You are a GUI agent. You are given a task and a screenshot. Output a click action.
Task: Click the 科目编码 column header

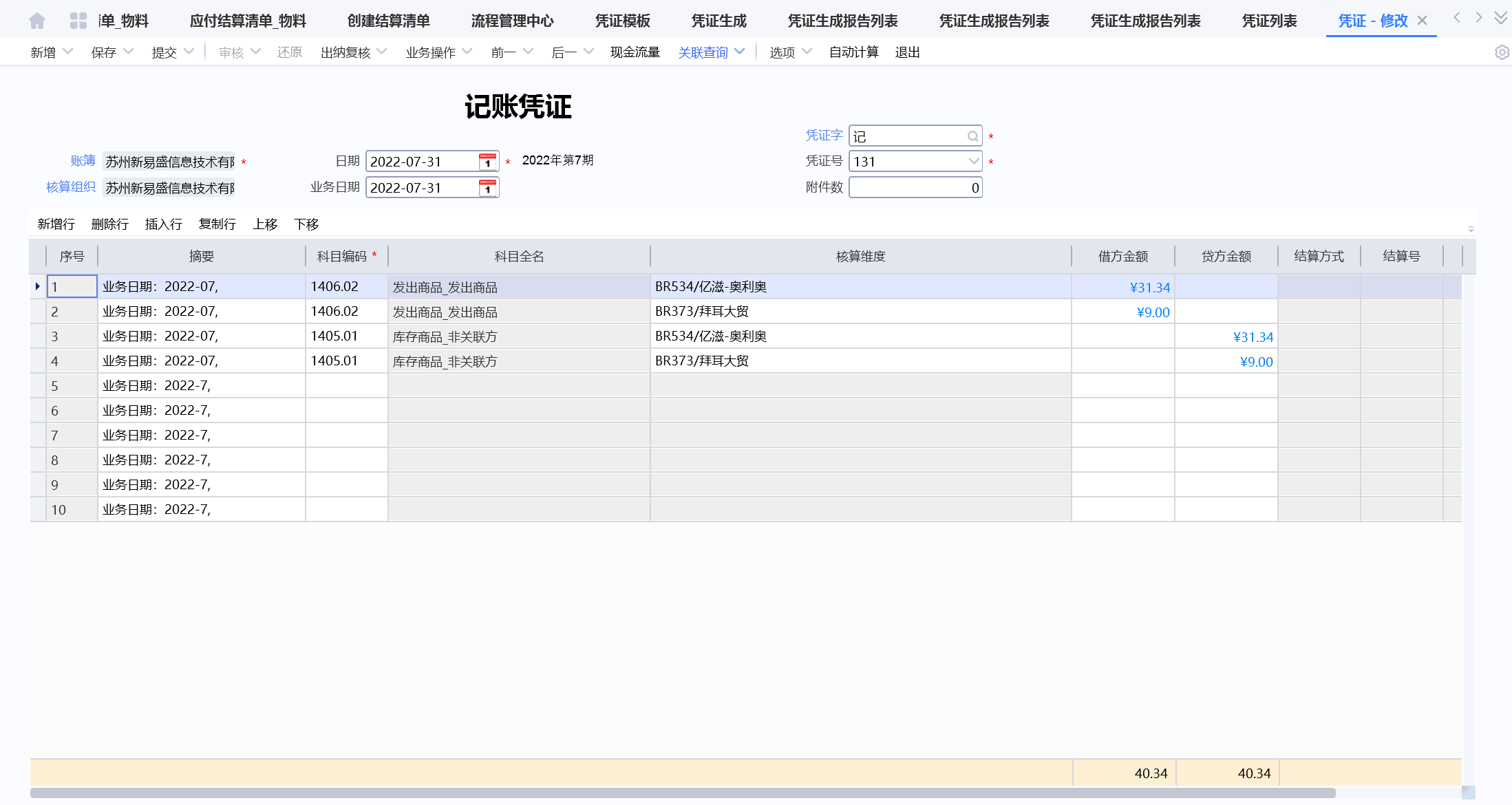[x=347, y=257]
